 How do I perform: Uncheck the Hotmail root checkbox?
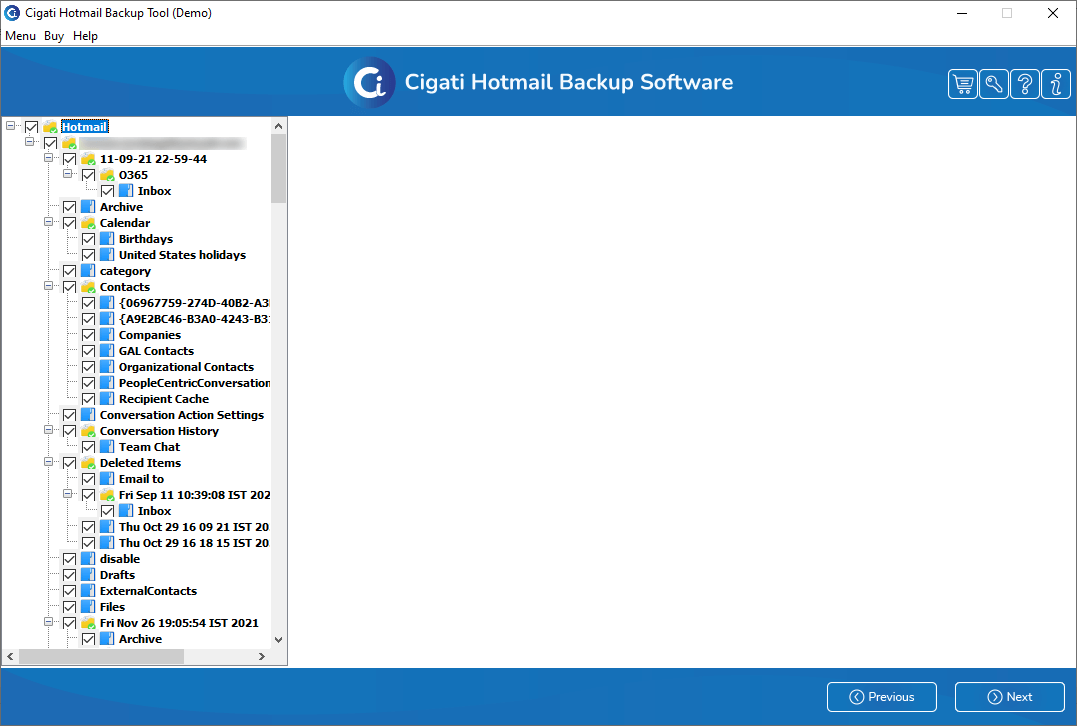click(32, 127)
